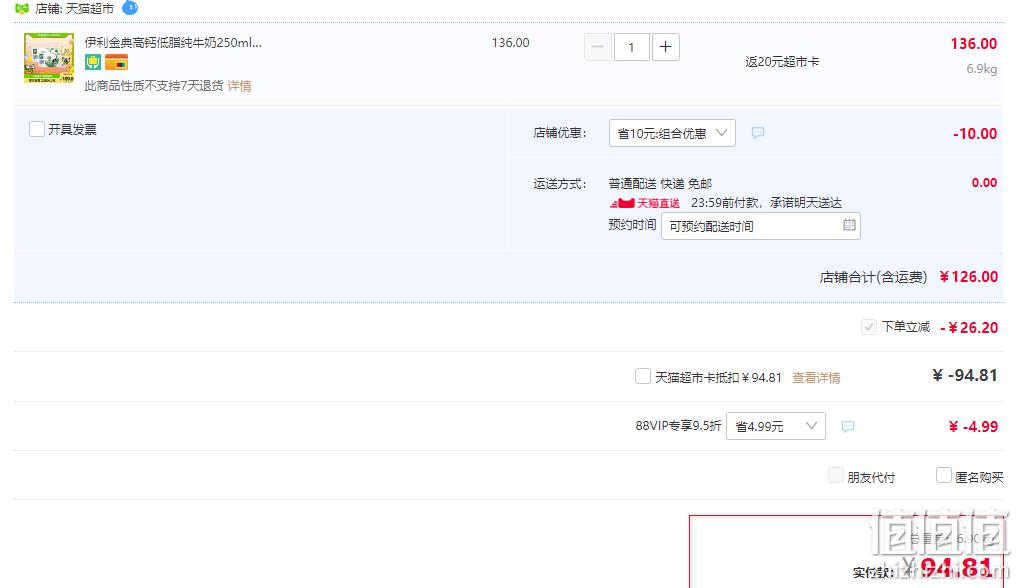Check the 匿名购买 anonymous purchase checkbox
Viewport: 1019px width, 588px height.
(x=944, y=476)
